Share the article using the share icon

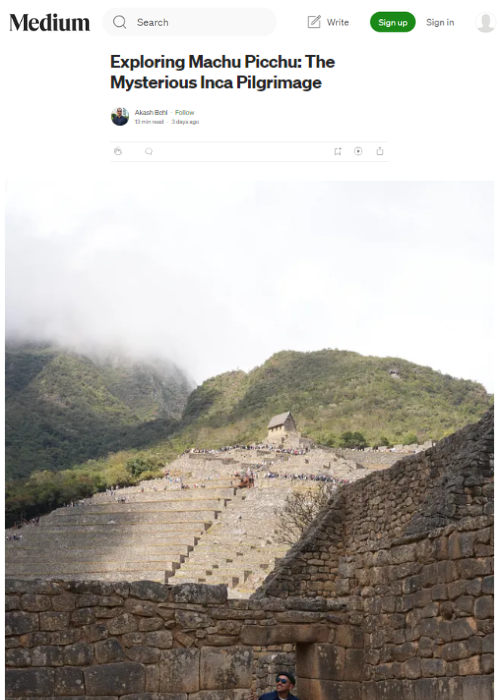[379, 151]
